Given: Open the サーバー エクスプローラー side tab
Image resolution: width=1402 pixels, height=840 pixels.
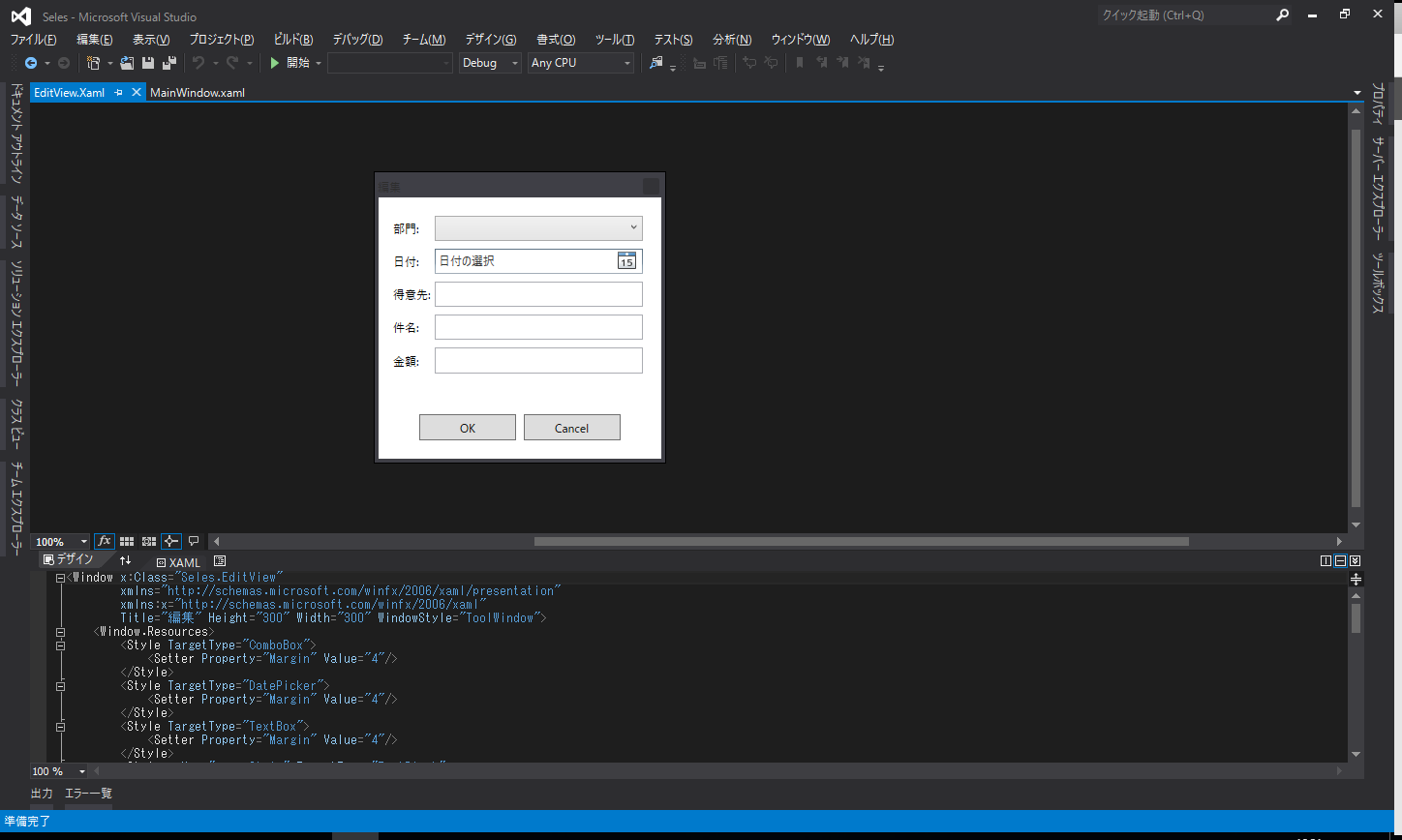Looking at the screenshot, I should pos(1378,189).
